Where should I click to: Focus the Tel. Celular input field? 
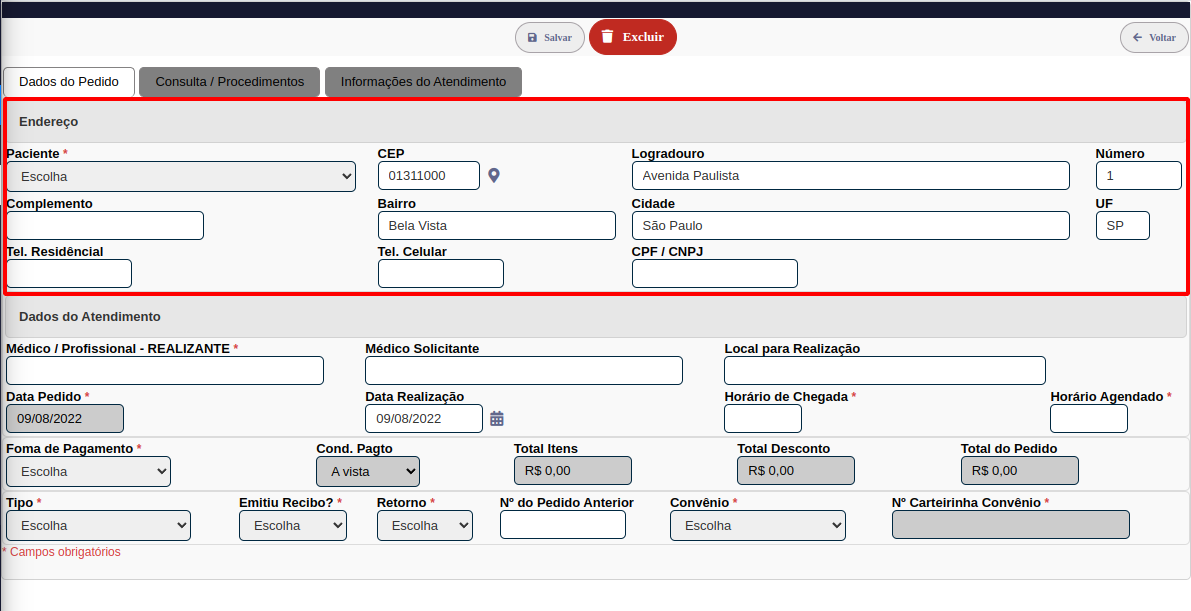click(440, 274)
